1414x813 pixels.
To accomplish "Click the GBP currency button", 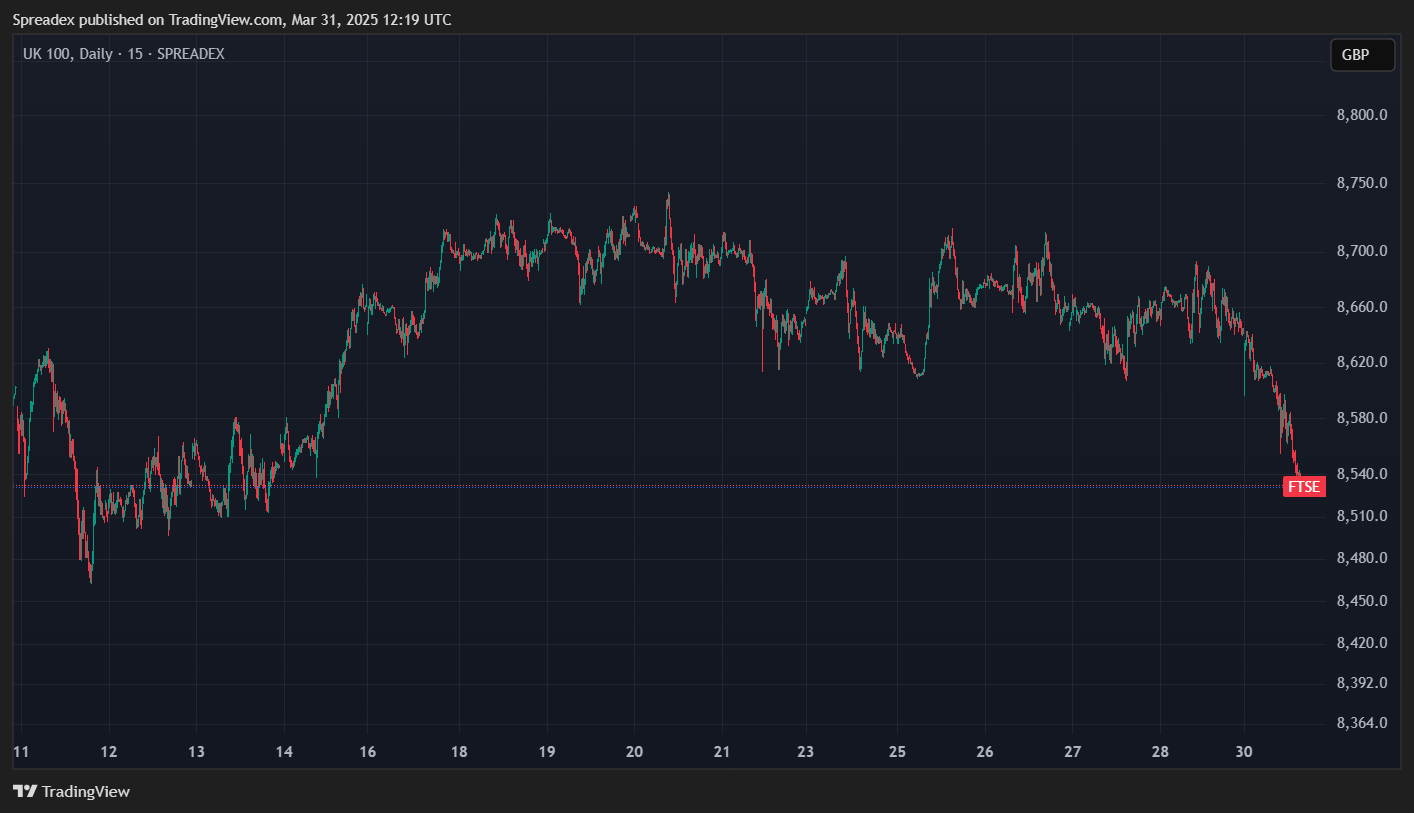I will (1362, 55).
